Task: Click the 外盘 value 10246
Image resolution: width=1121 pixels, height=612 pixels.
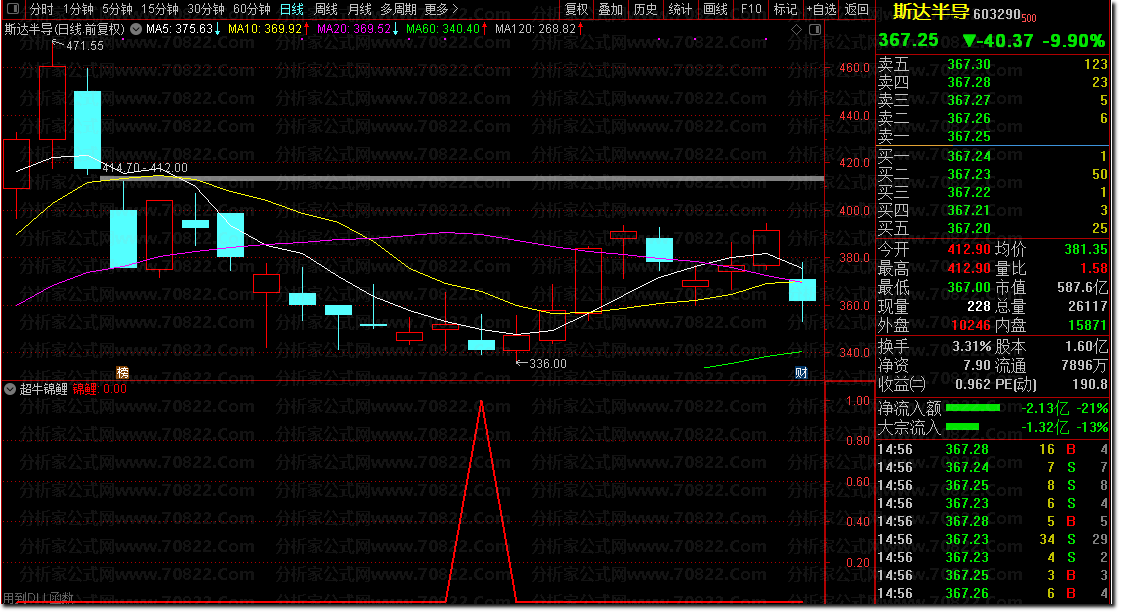Action: (x=970, y=325)
